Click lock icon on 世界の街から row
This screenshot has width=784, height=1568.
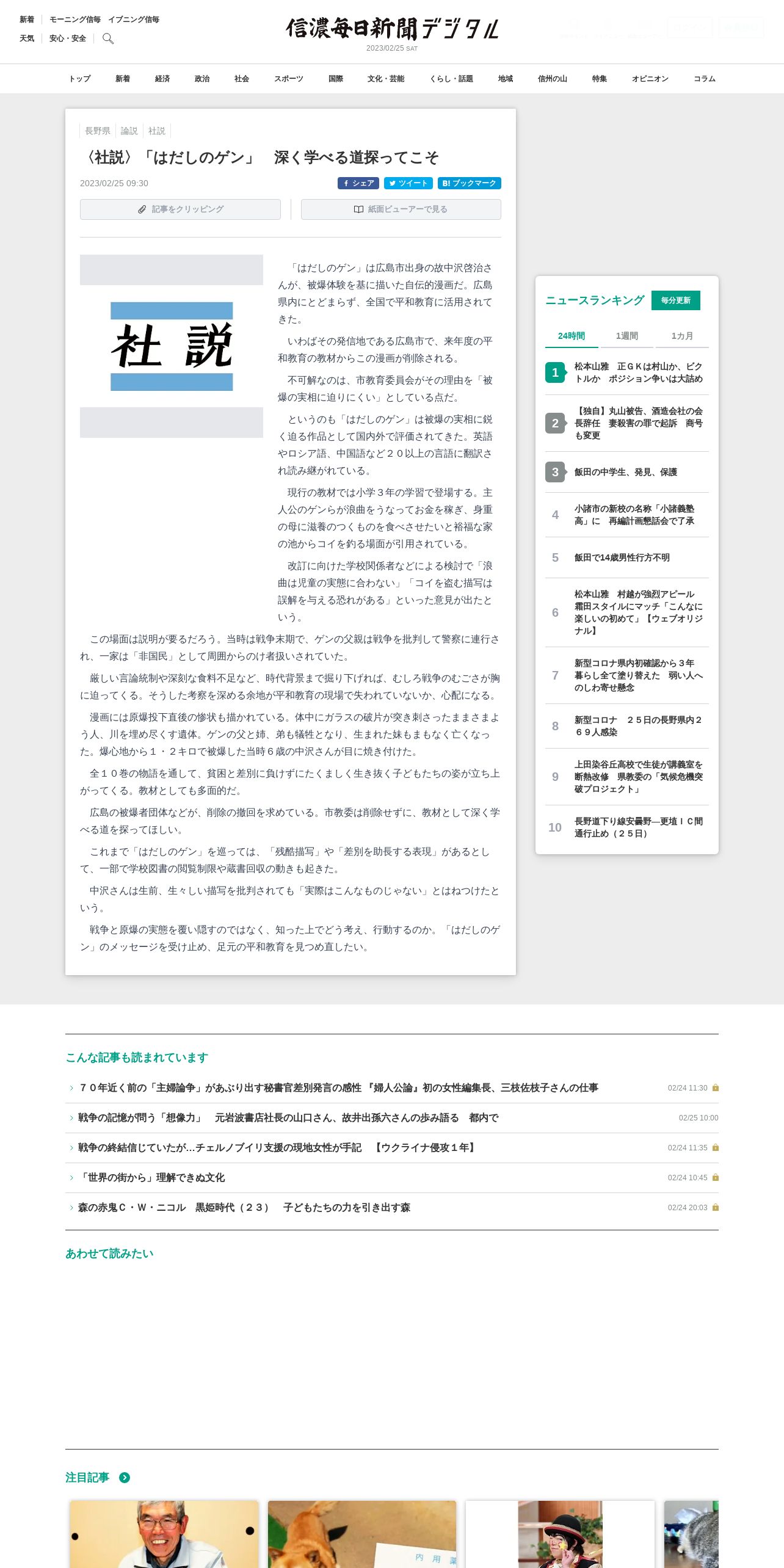pyautogui.click(x=716, y=1178)
